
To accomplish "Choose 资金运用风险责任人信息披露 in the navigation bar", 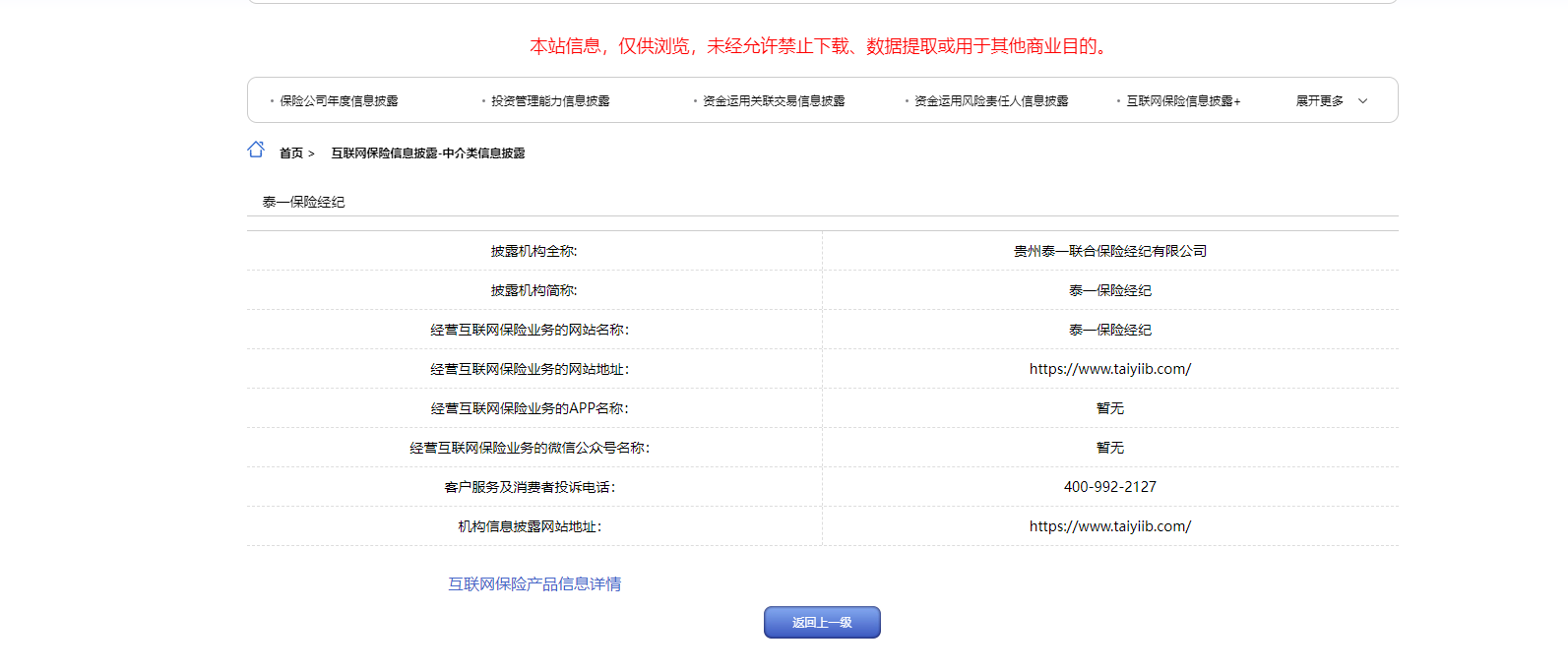I will (991, 101).
